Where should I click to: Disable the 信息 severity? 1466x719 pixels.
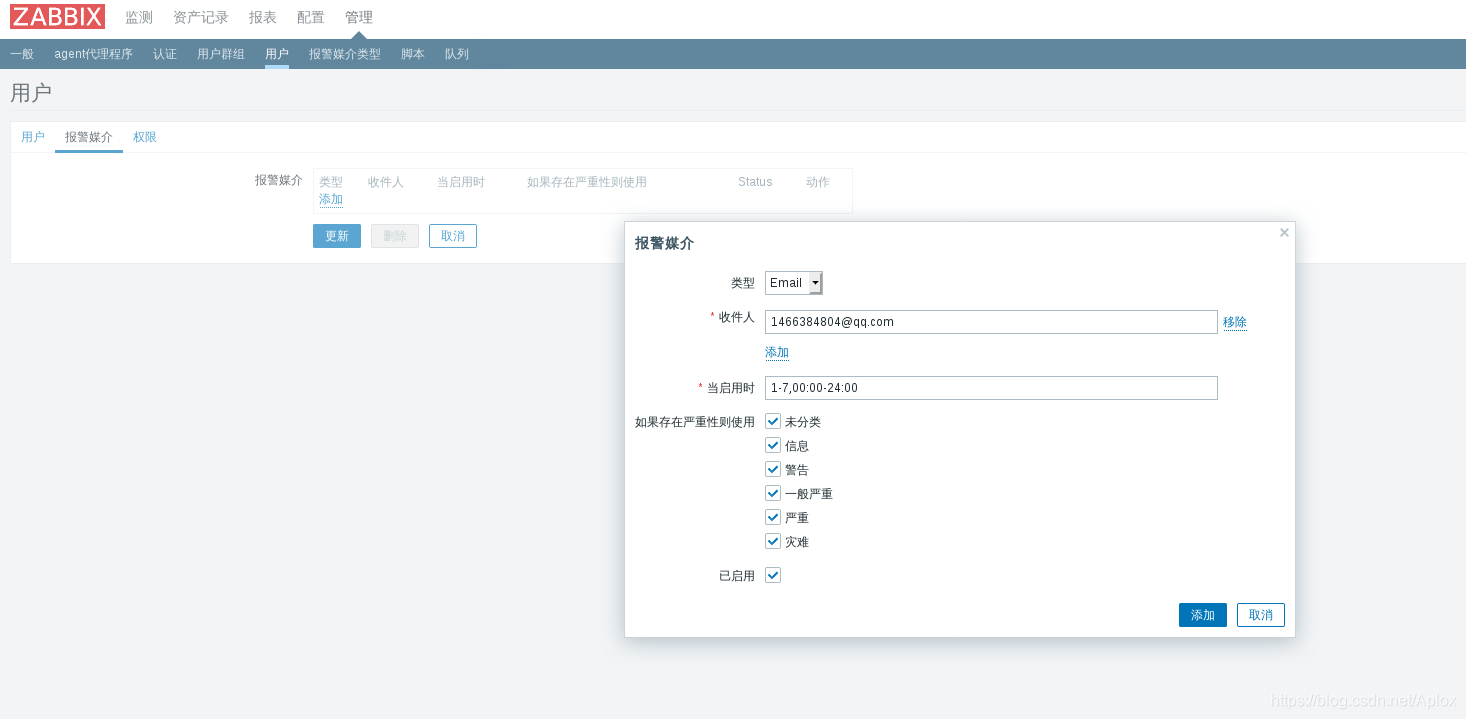tap(772, 445)
